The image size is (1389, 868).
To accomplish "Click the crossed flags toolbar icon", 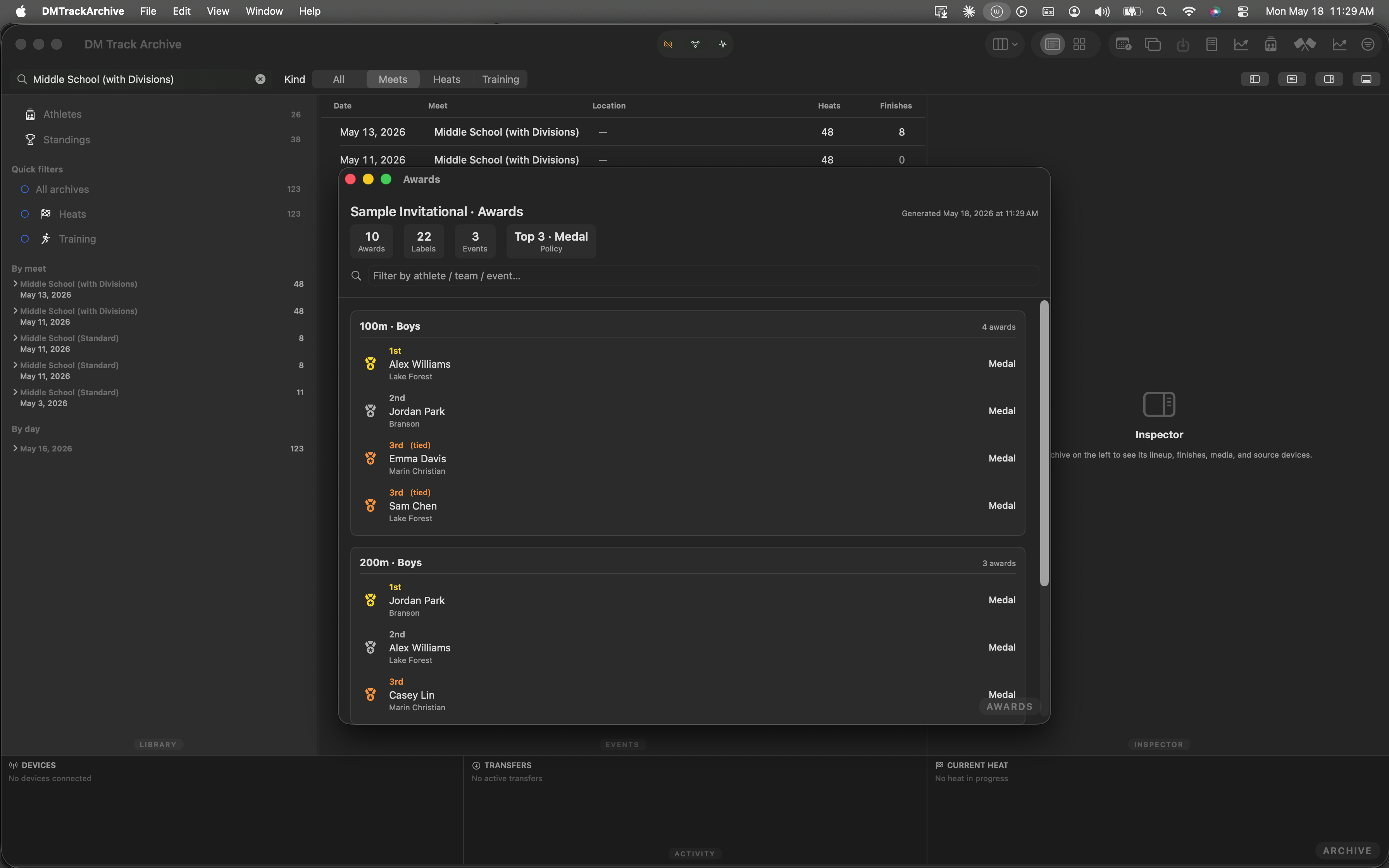I will (1304, 44).
